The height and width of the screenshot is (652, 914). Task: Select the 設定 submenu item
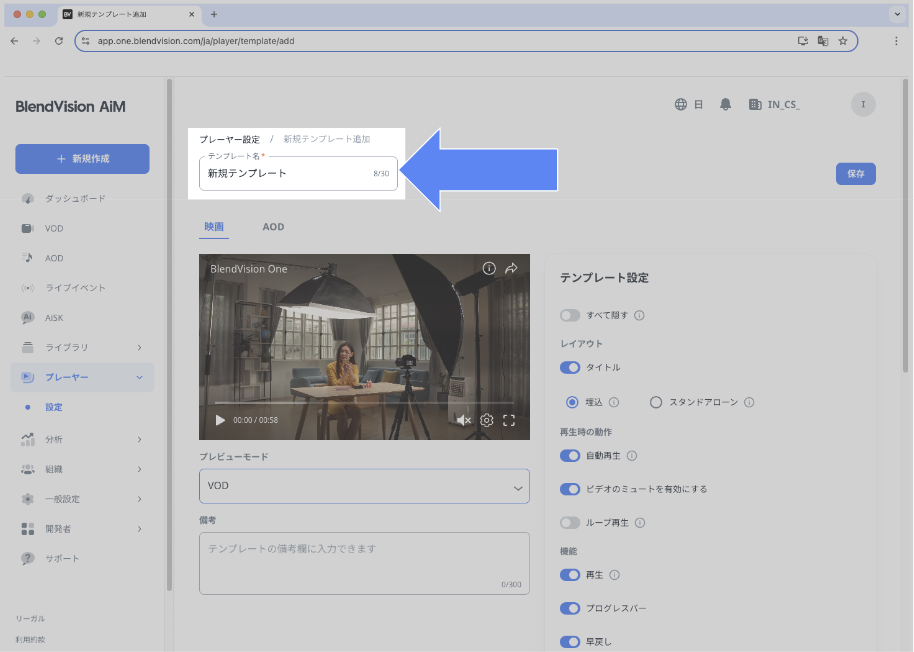point(54,407)
